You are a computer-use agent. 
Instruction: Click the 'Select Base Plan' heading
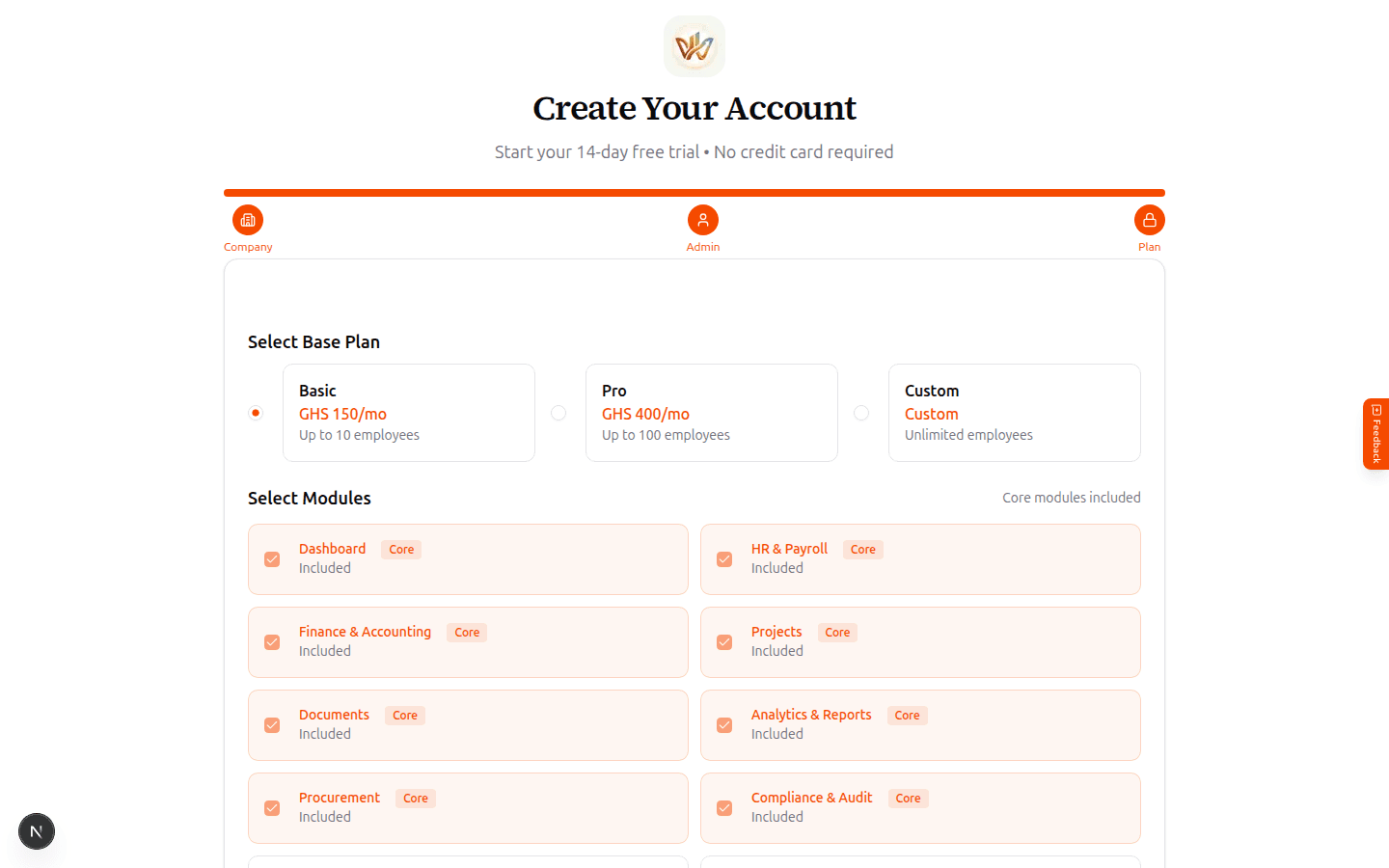click(313, 341)
